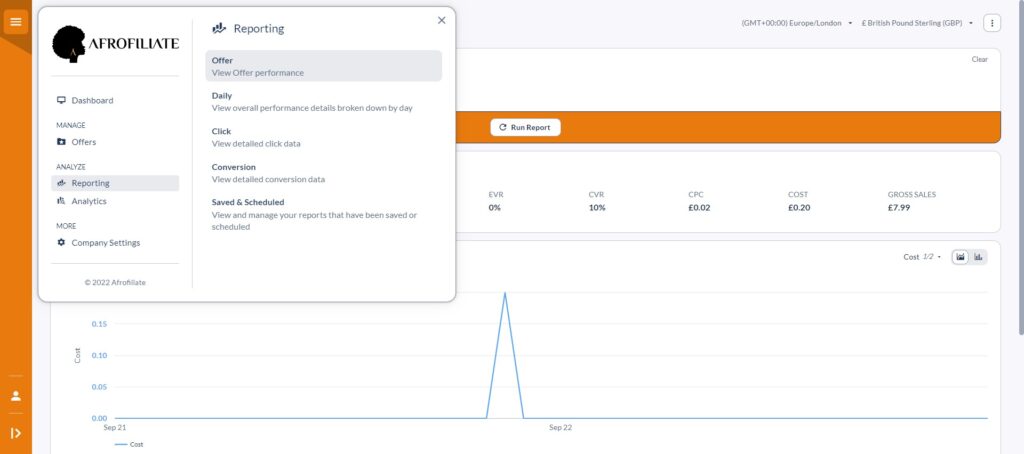Click the Afrofiliate logo
Viewport: 1024px width, 454px height.
[x=115, y=44]
